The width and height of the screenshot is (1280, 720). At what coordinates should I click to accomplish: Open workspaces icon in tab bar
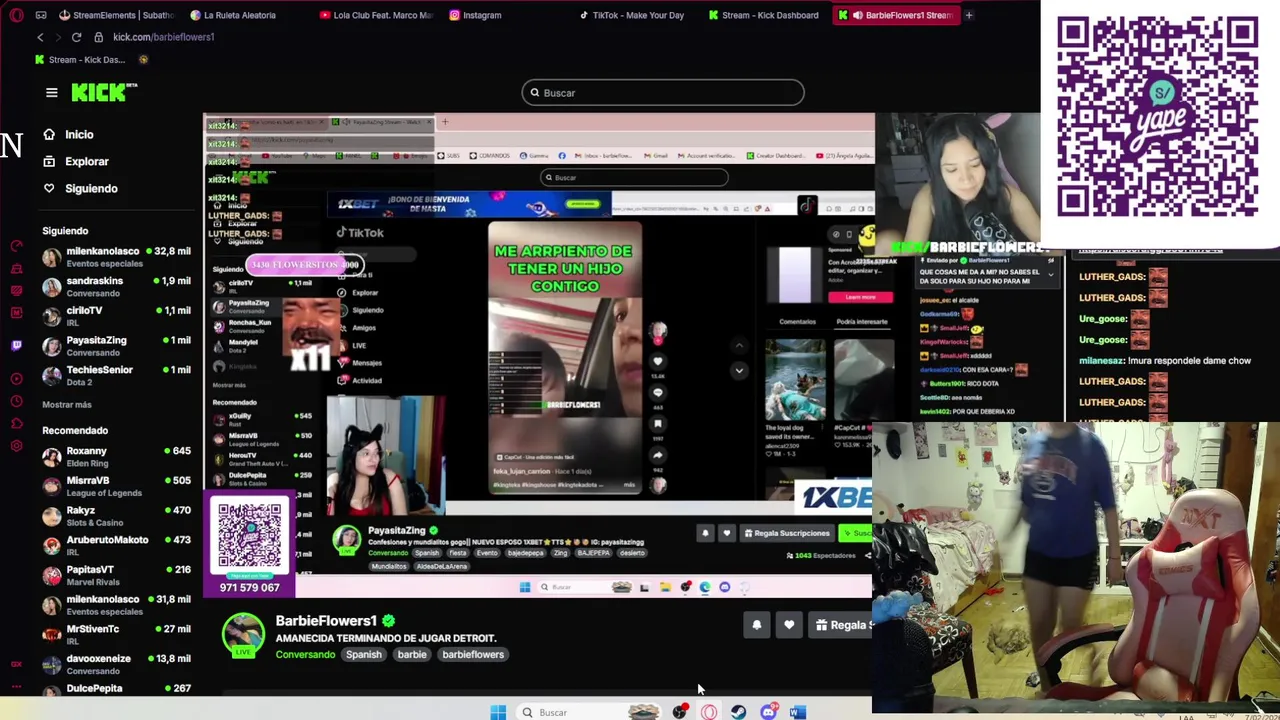point(41,15)
